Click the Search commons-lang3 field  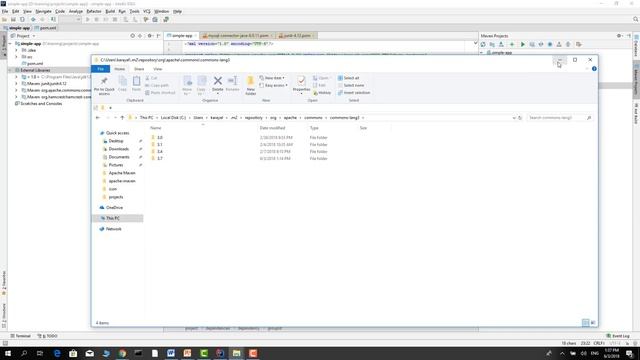[x=559, y=118]
